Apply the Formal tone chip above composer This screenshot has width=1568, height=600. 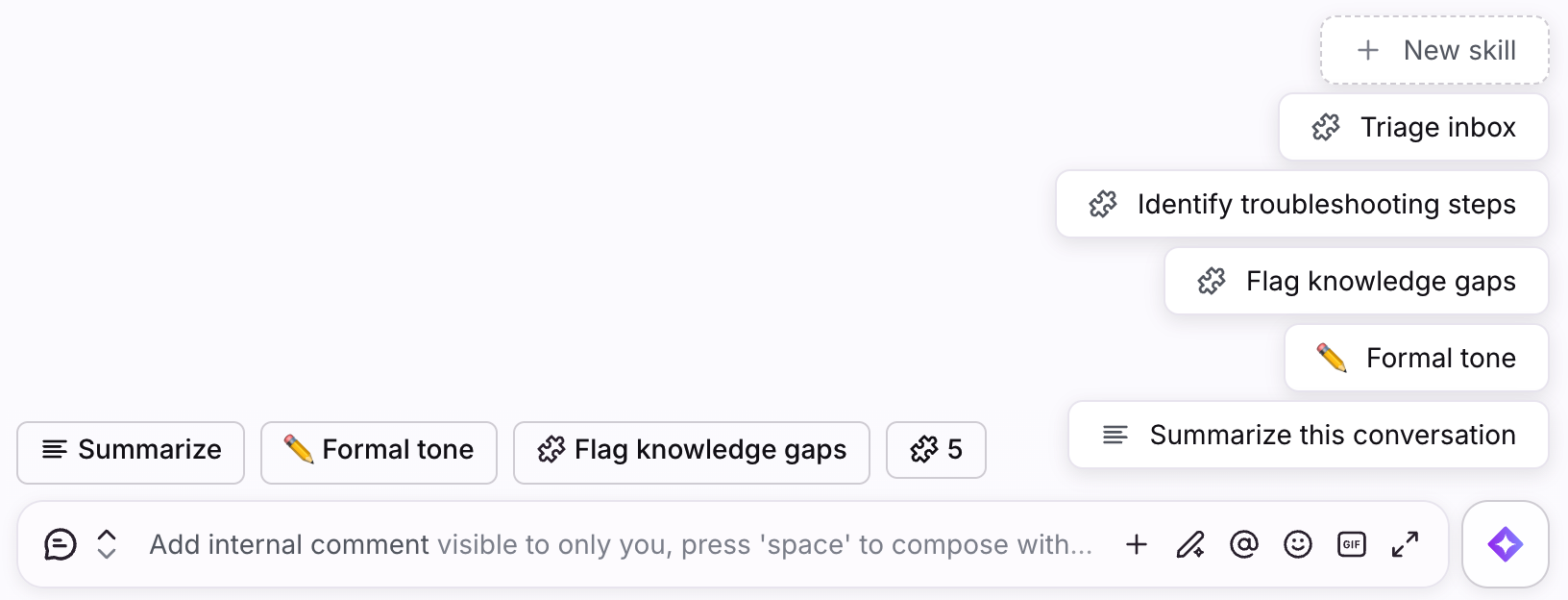379,452
